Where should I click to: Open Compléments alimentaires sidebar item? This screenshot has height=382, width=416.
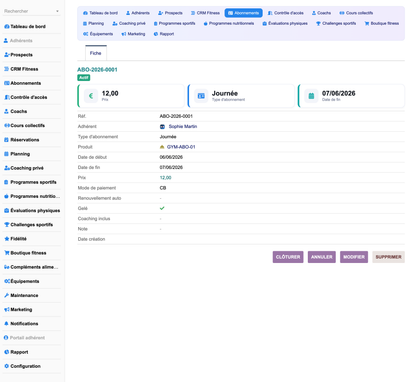pyautogui.click(x=32, y=267)
